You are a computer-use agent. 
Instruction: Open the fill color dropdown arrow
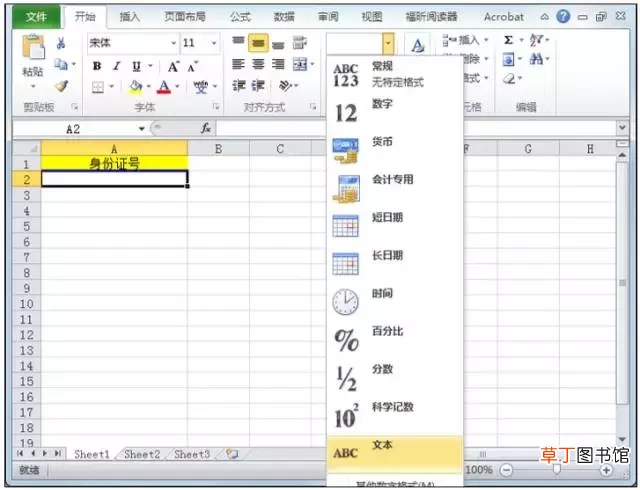(149, 87)
